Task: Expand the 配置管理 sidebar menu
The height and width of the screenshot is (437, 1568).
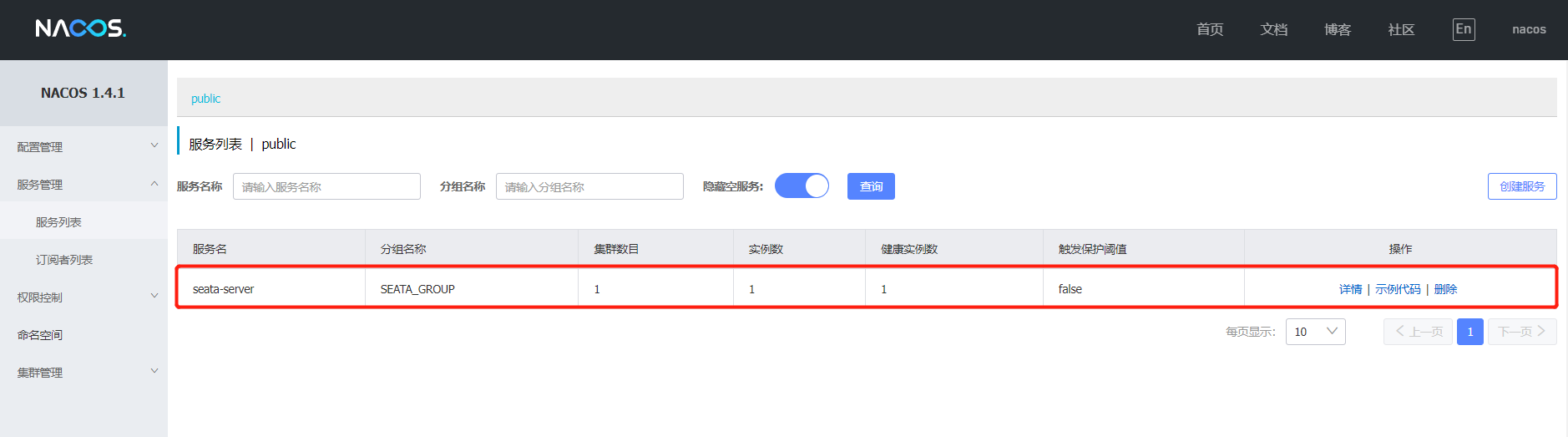Action: pos(83,146)
